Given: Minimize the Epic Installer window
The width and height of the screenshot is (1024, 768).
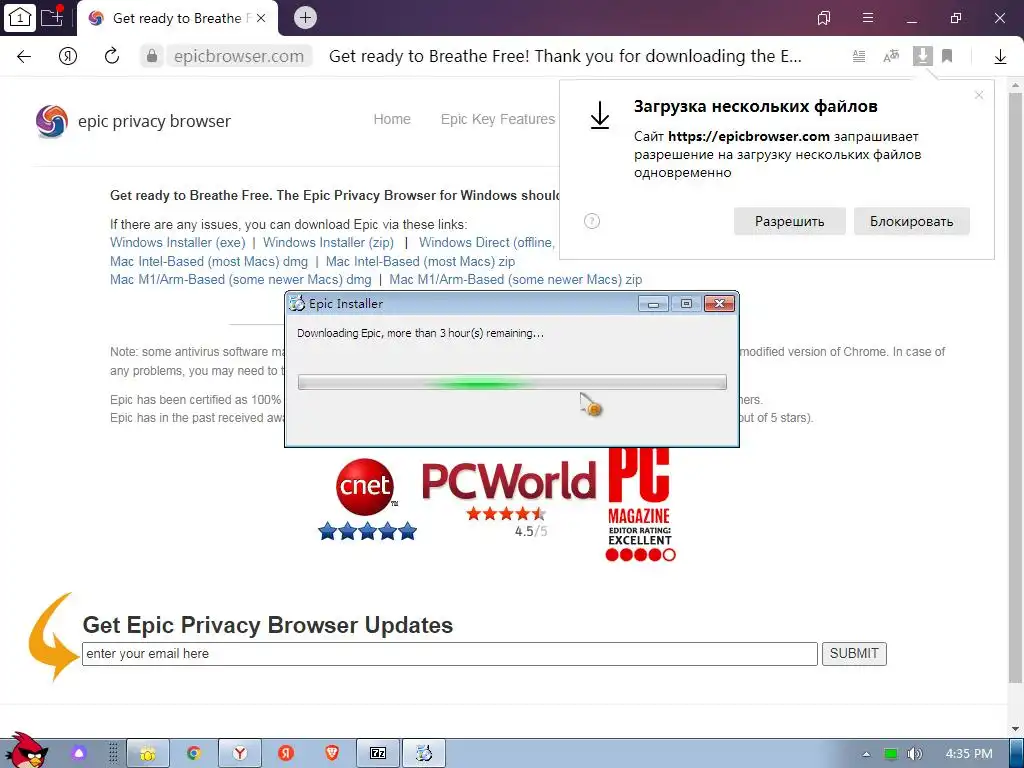Looking at the screenshot, I should coord(653,304).
